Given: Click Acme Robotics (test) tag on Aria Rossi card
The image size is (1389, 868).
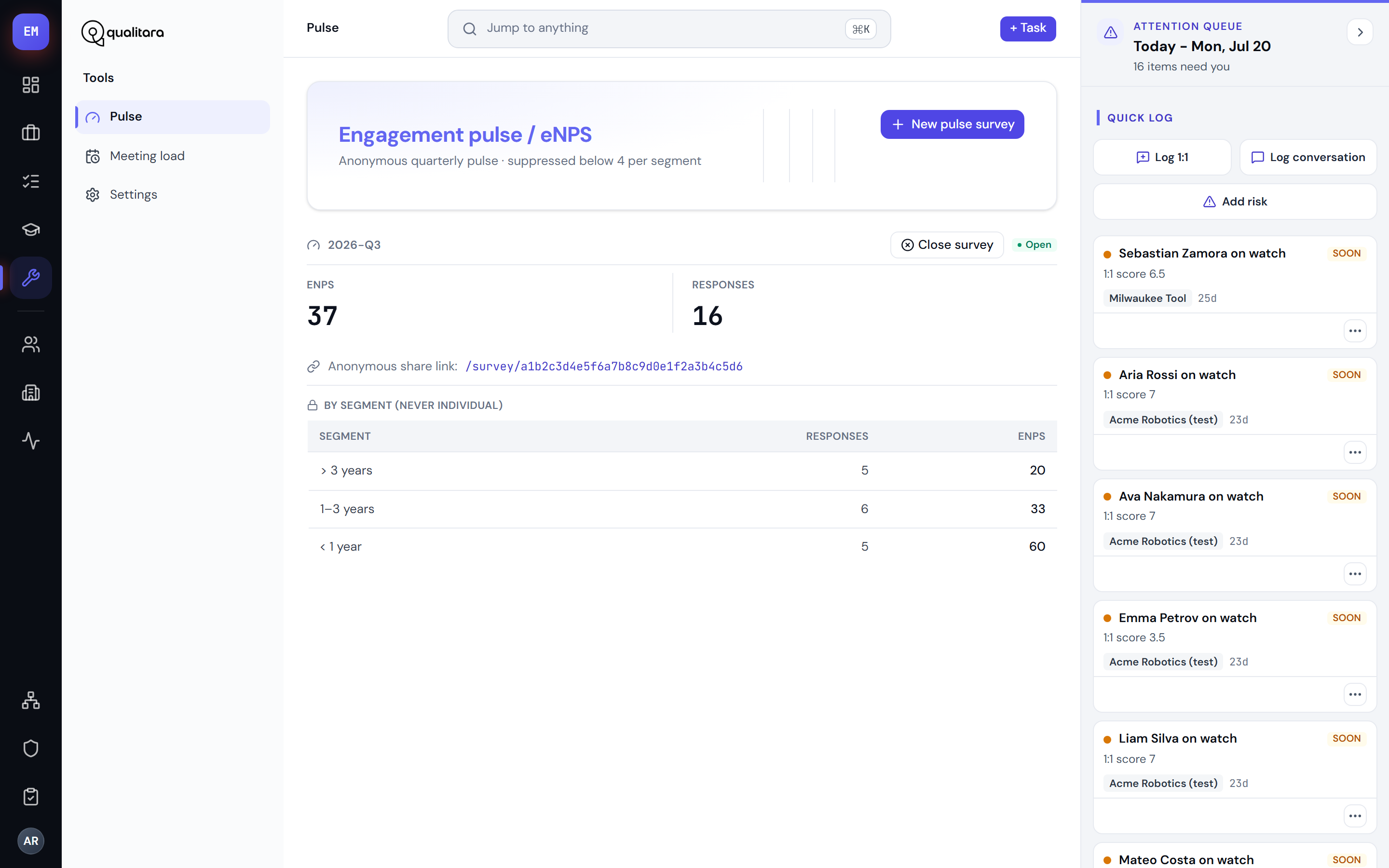Looking at the screenshot, I should tap(1163, 420).
